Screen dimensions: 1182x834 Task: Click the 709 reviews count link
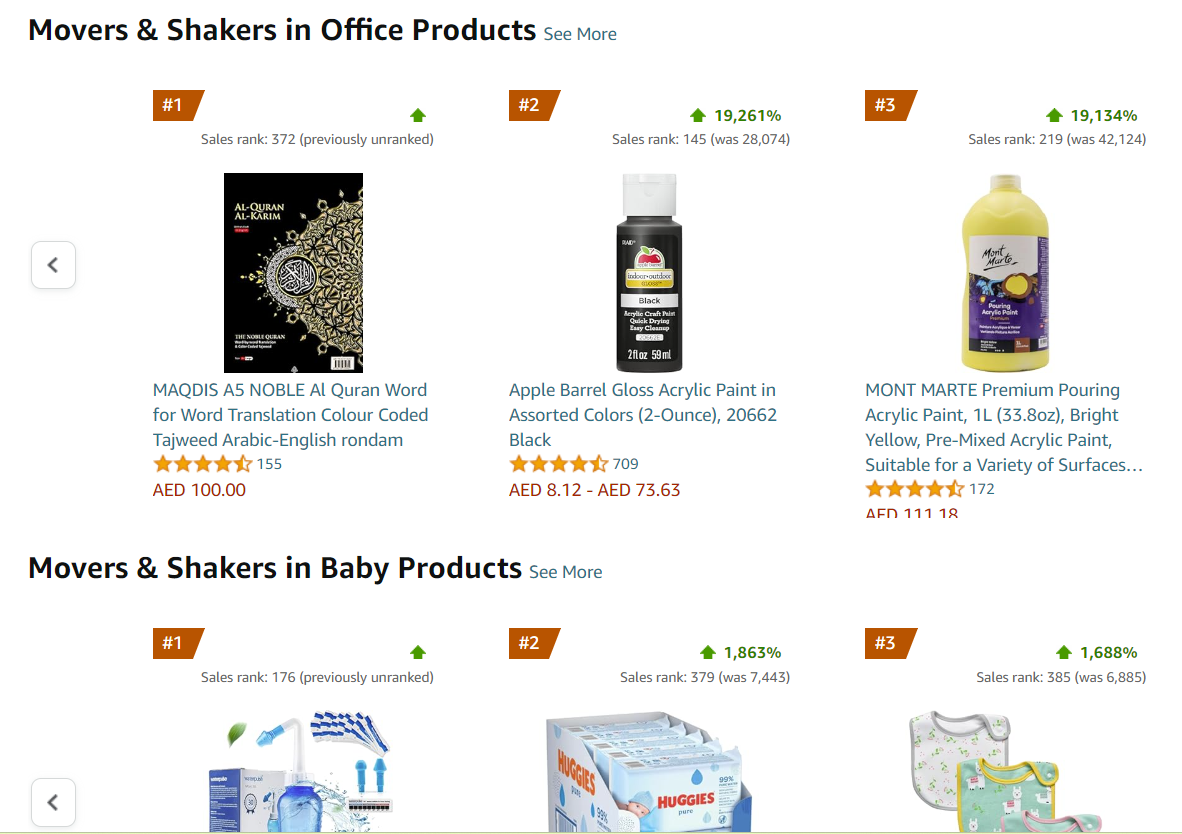click(626, 464)
